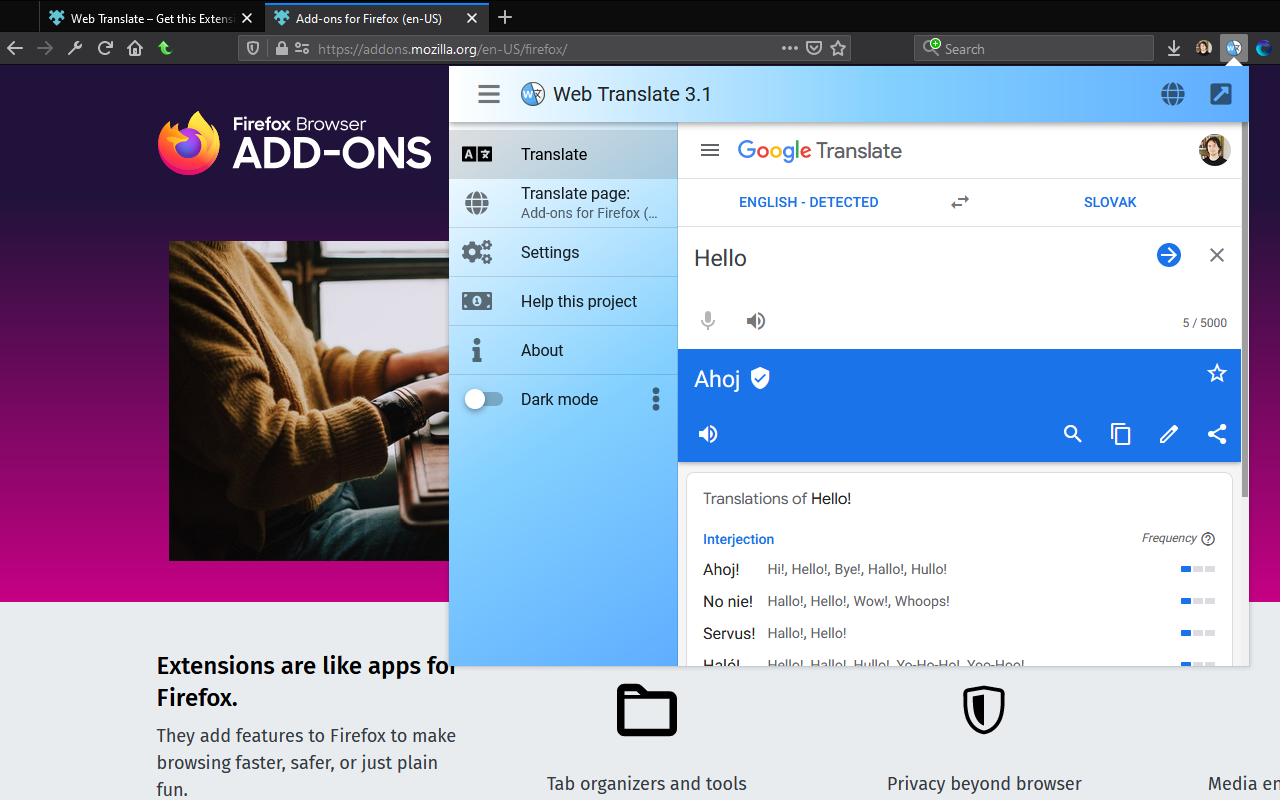
Task: Clear the source text with X
Action: coord(1217,255)
